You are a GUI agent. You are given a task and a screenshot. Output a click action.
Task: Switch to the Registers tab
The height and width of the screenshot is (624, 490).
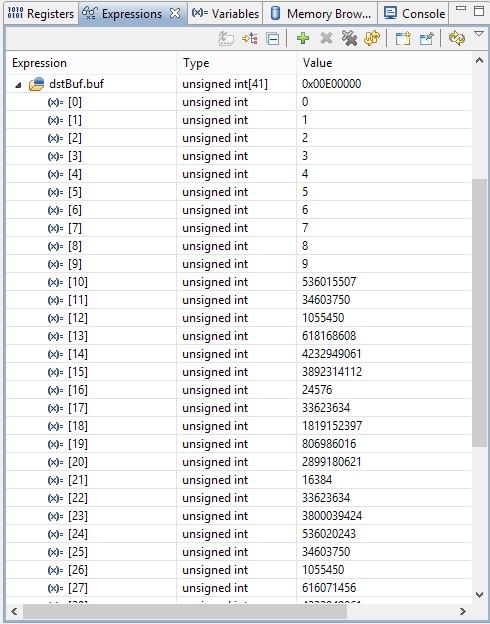pos(41,14)
